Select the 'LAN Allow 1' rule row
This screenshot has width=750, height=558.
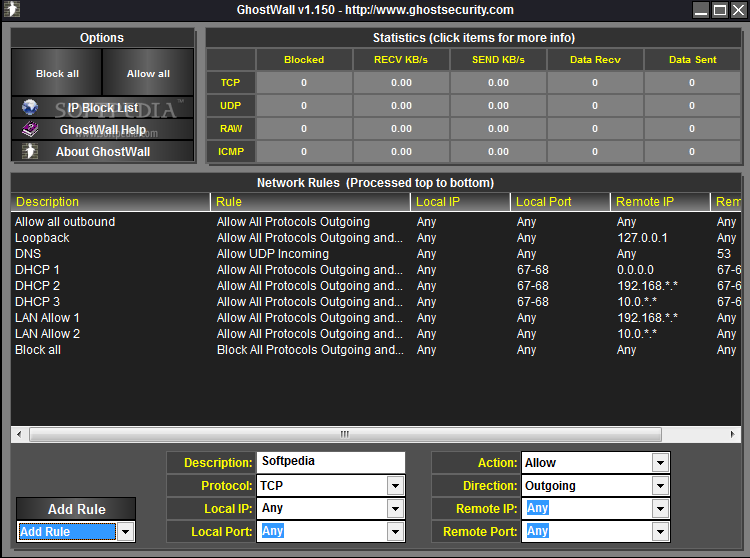pos(376,318)
